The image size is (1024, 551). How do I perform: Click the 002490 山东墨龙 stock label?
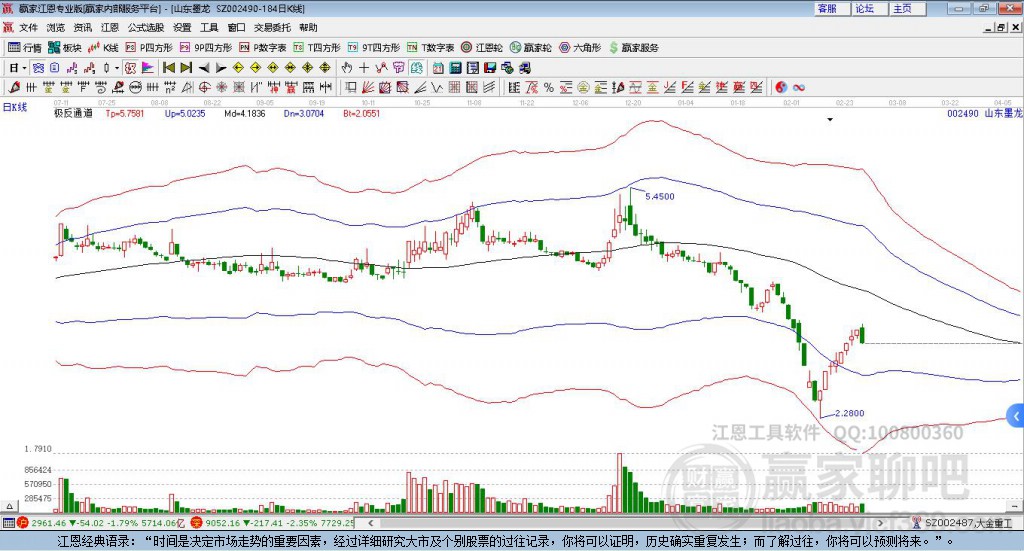[x=984, y=113]
